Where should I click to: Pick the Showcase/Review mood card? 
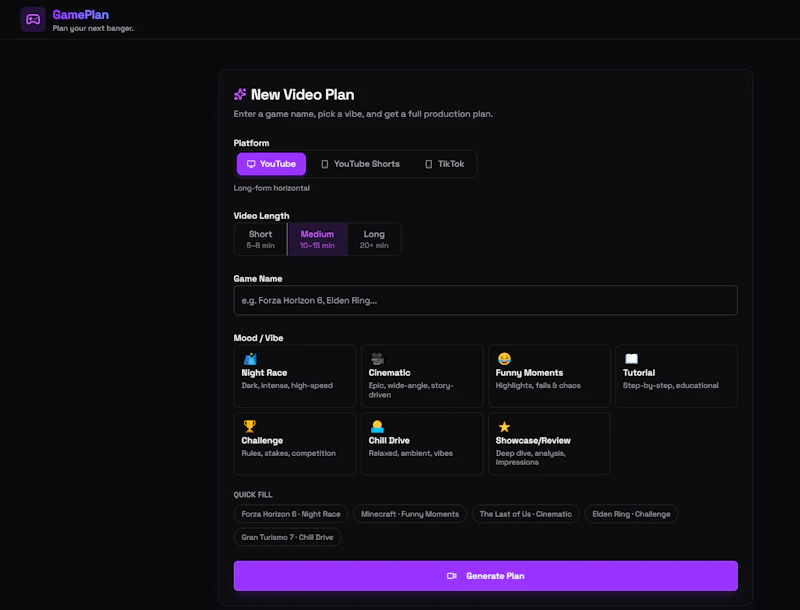(x=549, y=444)
